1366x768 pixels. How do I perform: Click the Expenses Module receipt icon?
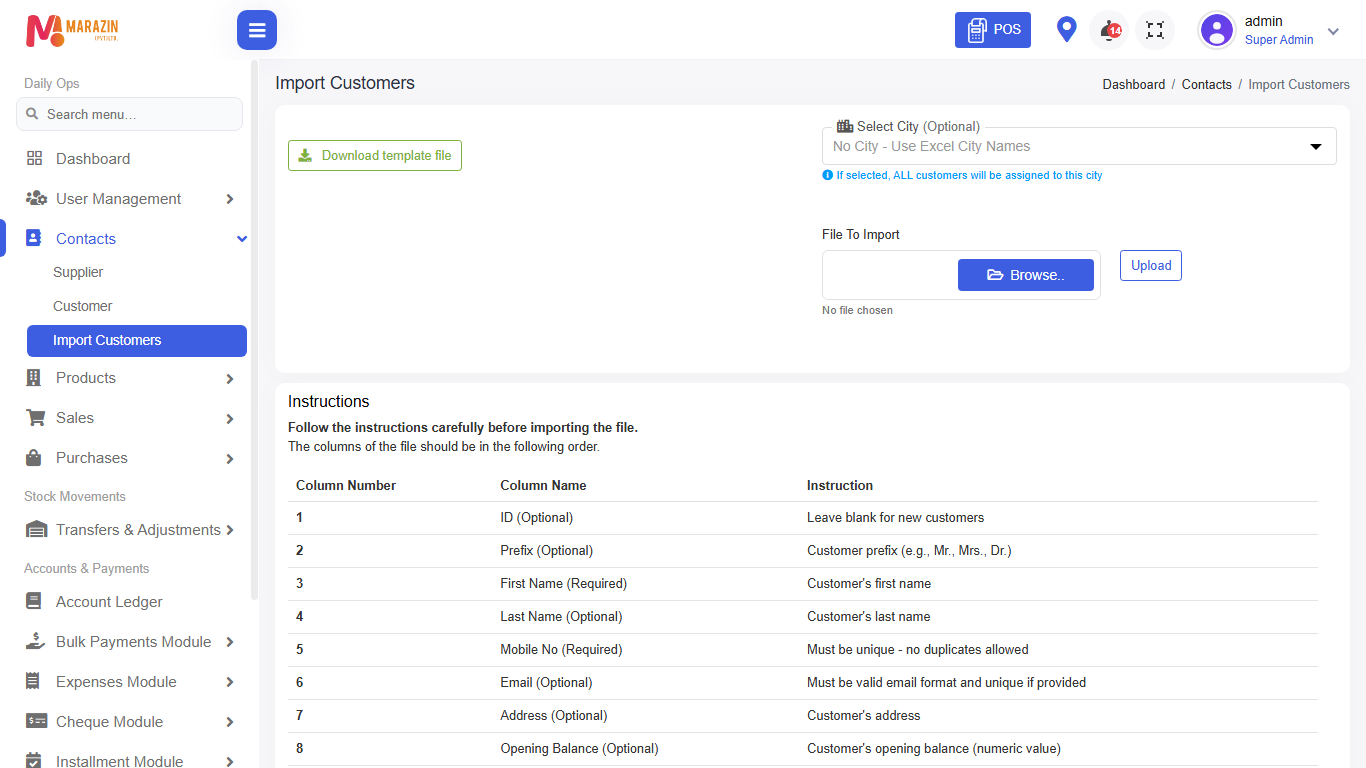pos(34,681)
